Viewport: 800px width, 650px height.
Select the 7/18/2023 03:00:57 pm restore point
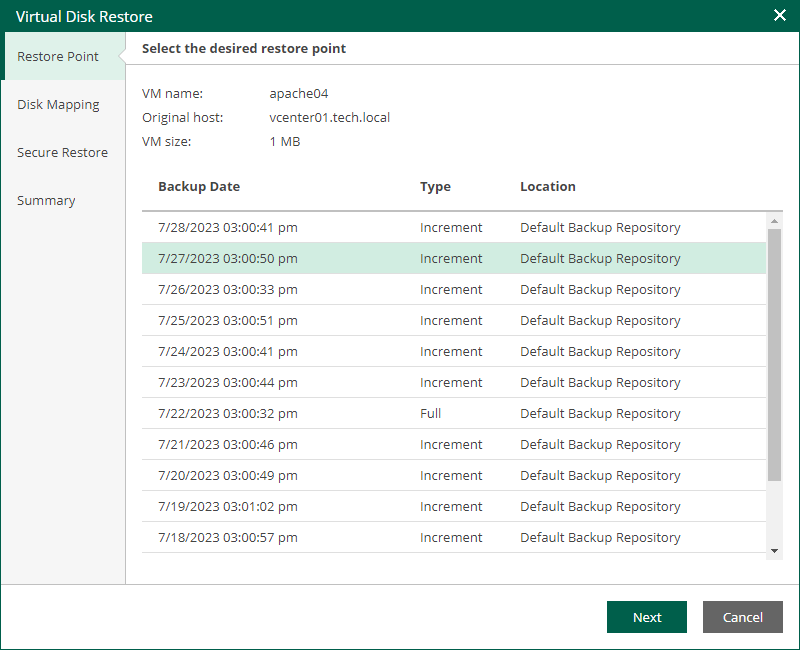[x=228, y=538]
